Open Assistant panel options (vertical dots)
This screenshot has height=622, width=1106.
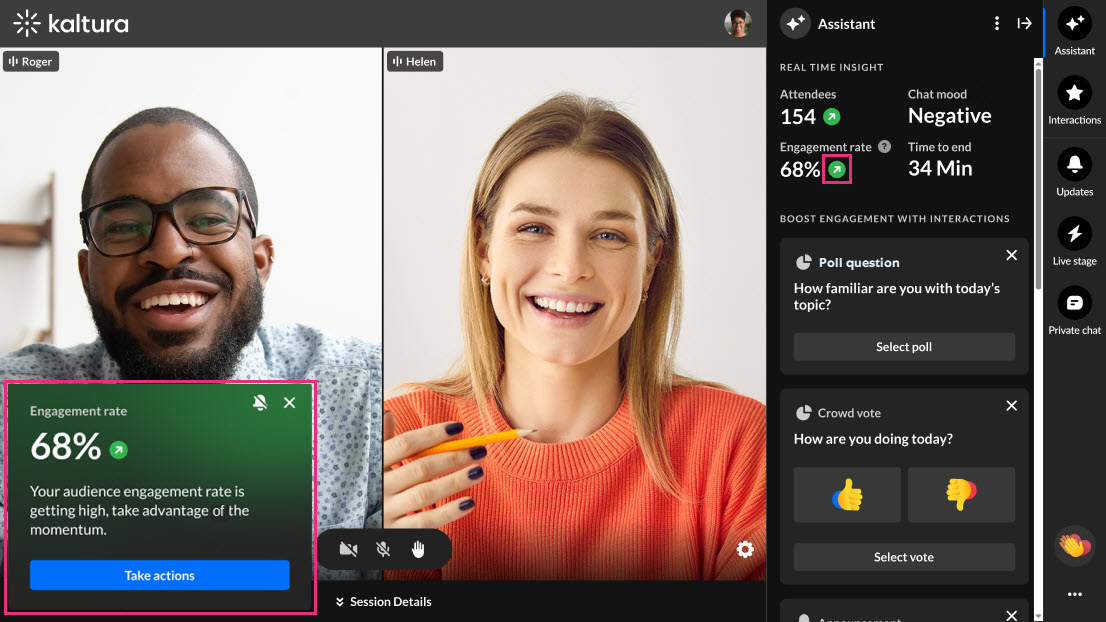click(997, 24)
